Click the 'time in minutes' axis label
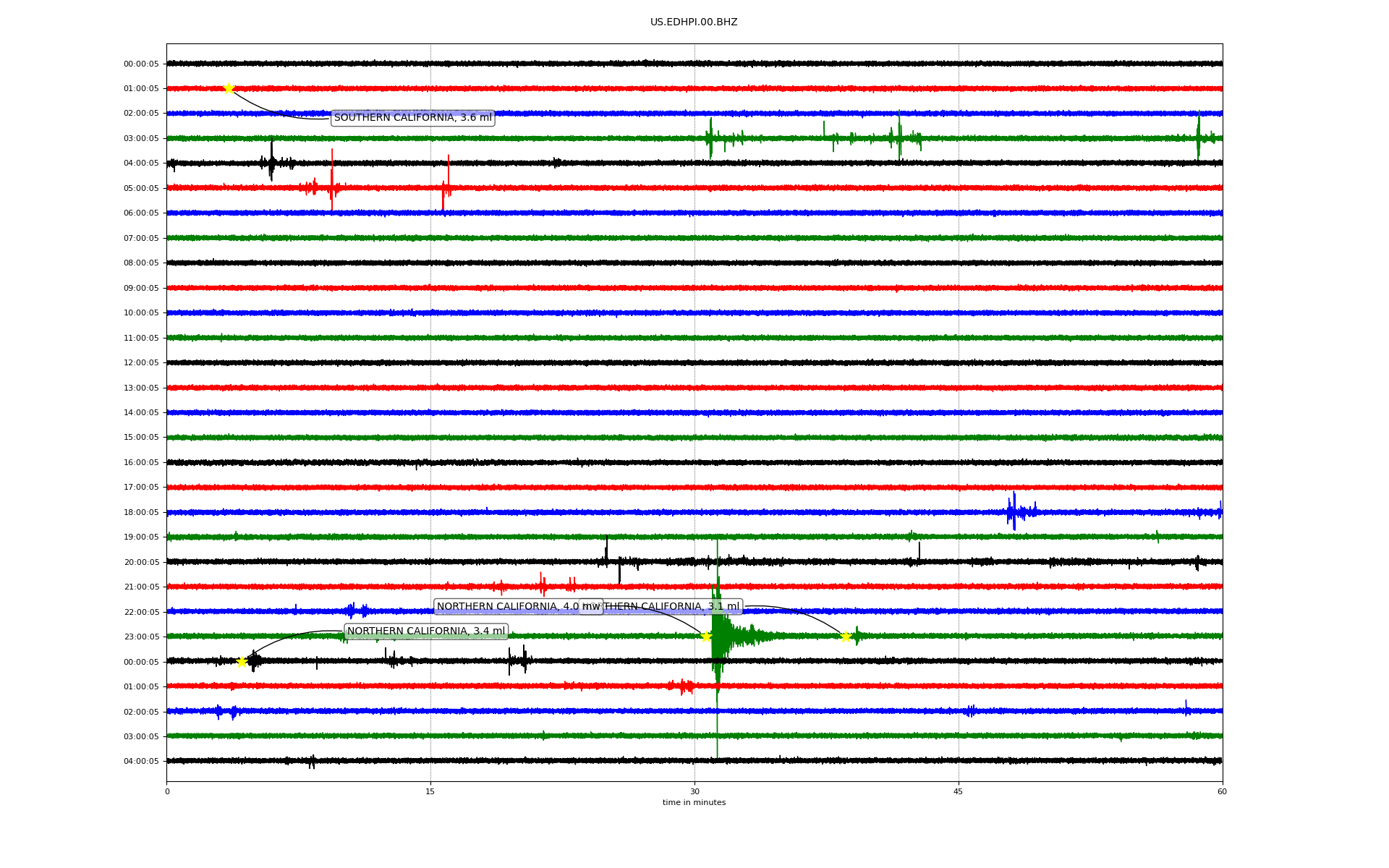The width and height of the screenshot is (1389, 868). coord(694,802)
